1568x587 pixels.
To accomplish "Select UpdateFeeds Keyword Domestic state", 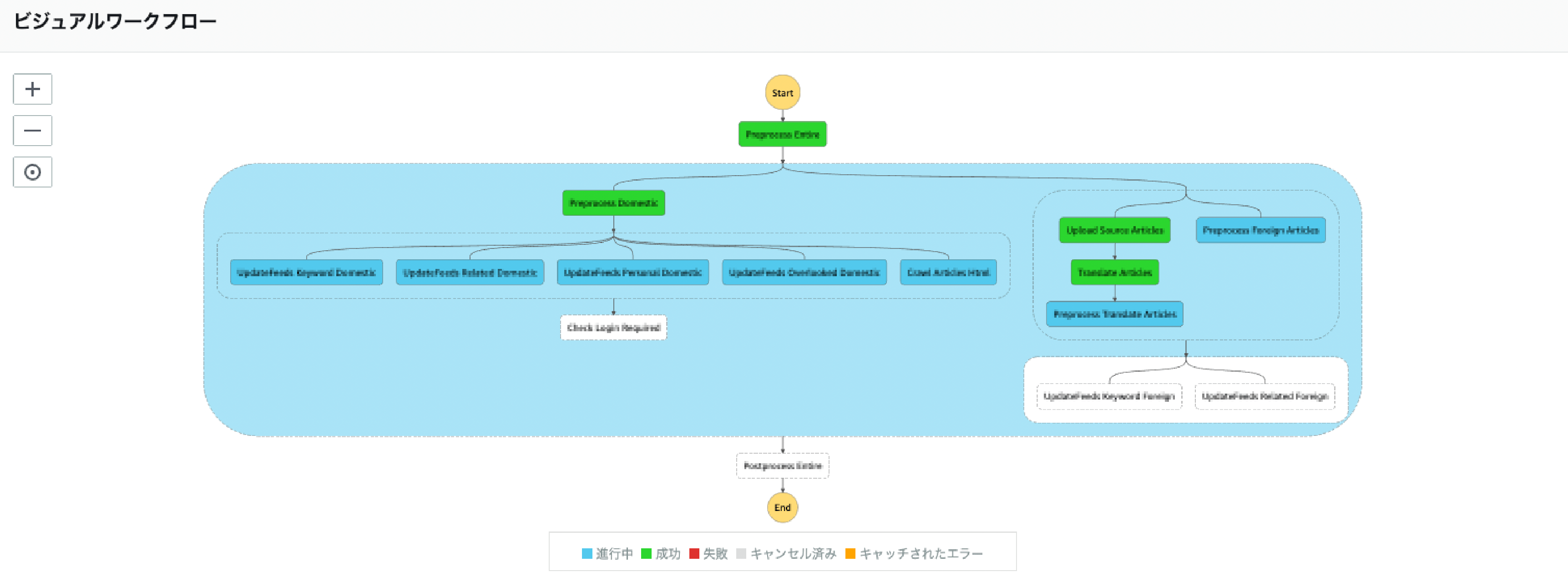I will 306,272.
